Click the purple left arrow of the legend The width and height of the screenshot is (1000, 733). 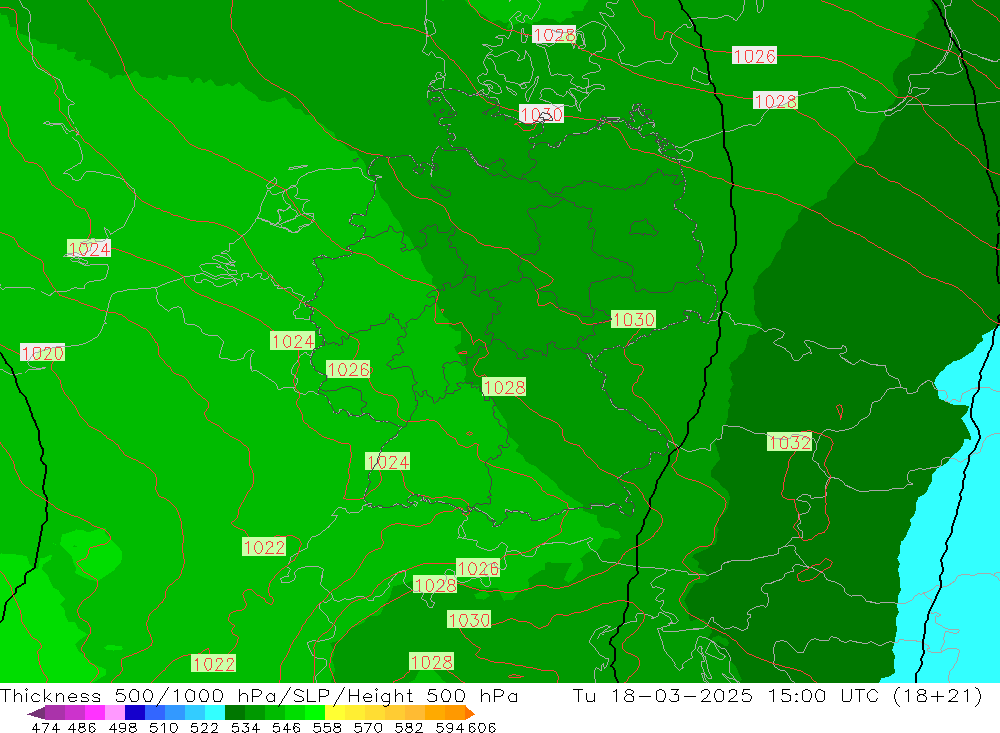pos(36,713)
